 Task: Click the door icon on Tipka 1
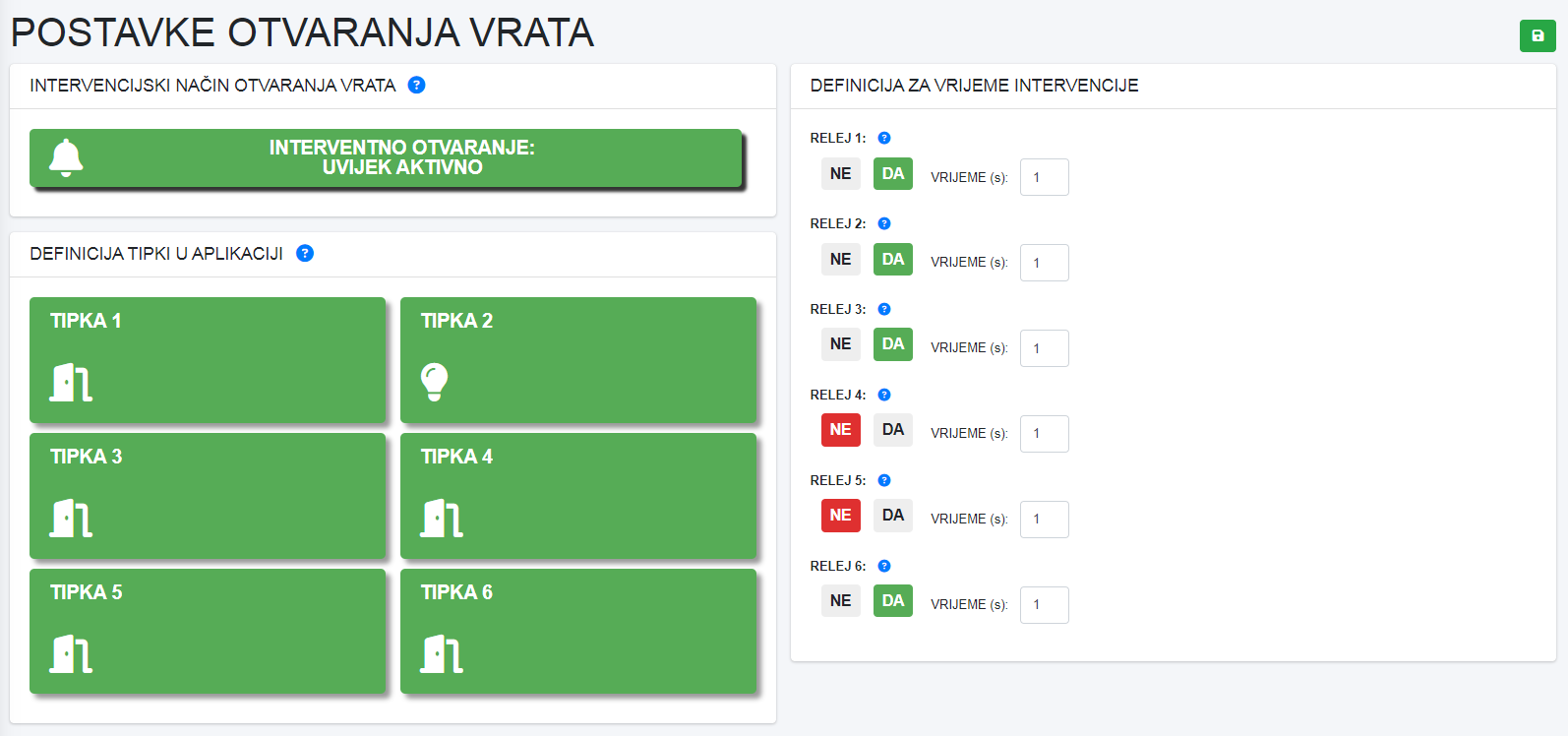(x=71, y=382)
